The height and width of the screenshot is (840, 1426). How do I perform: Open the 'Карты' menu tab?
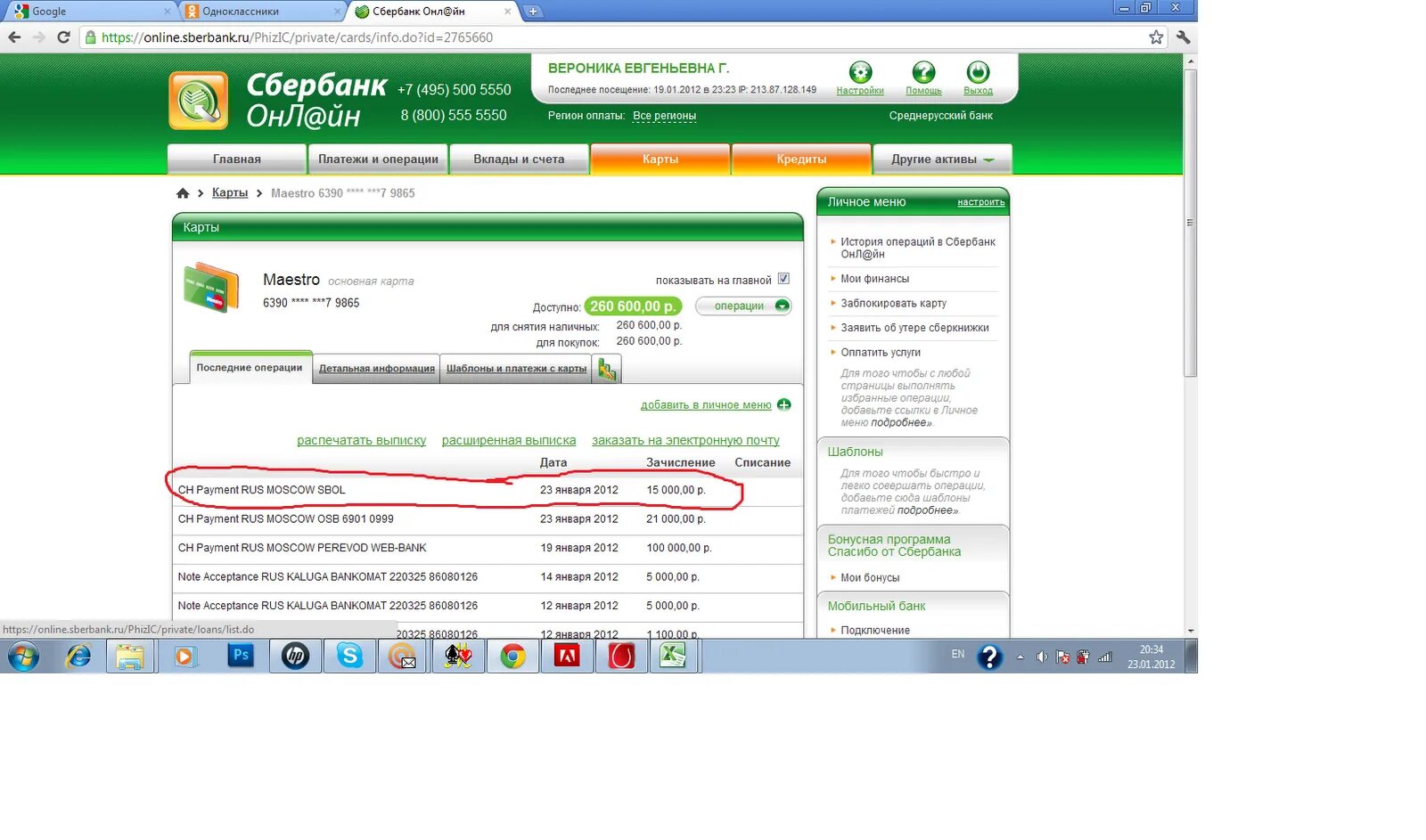click(660, 159)
